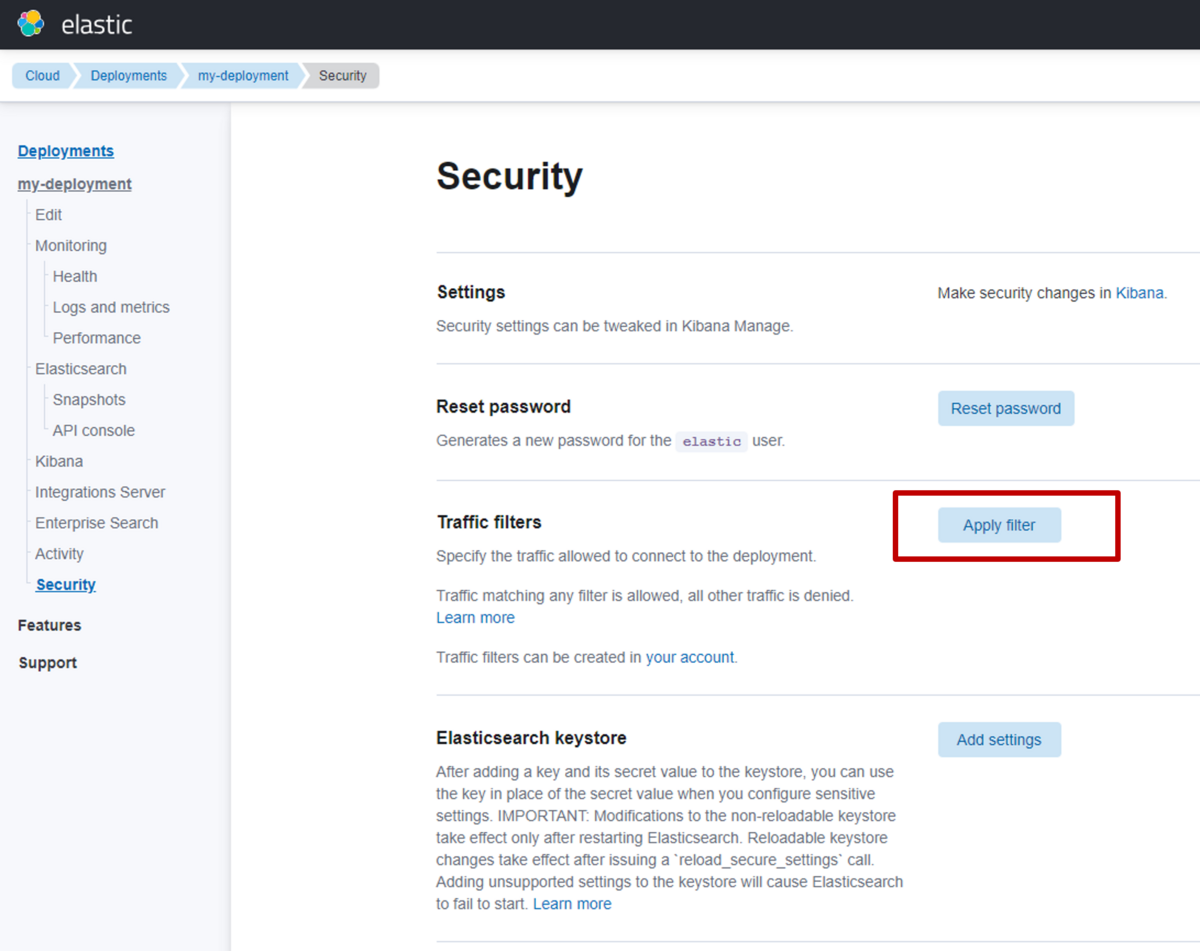The height and width of the screenshot is (951, 1200).
Task: Select Security in the sidebar
Action: pos(66,585)
